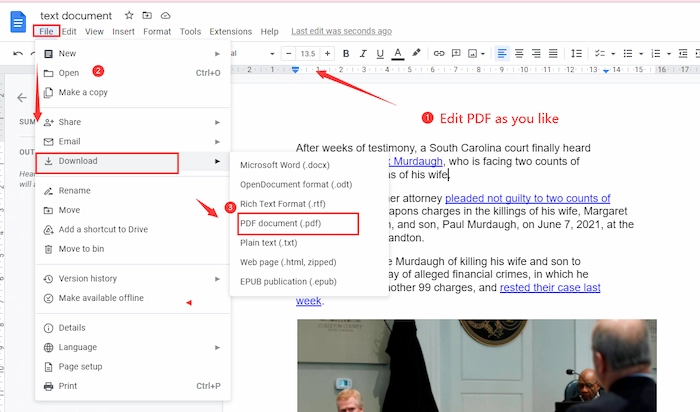Select justify alignment

tap(553, 54)
